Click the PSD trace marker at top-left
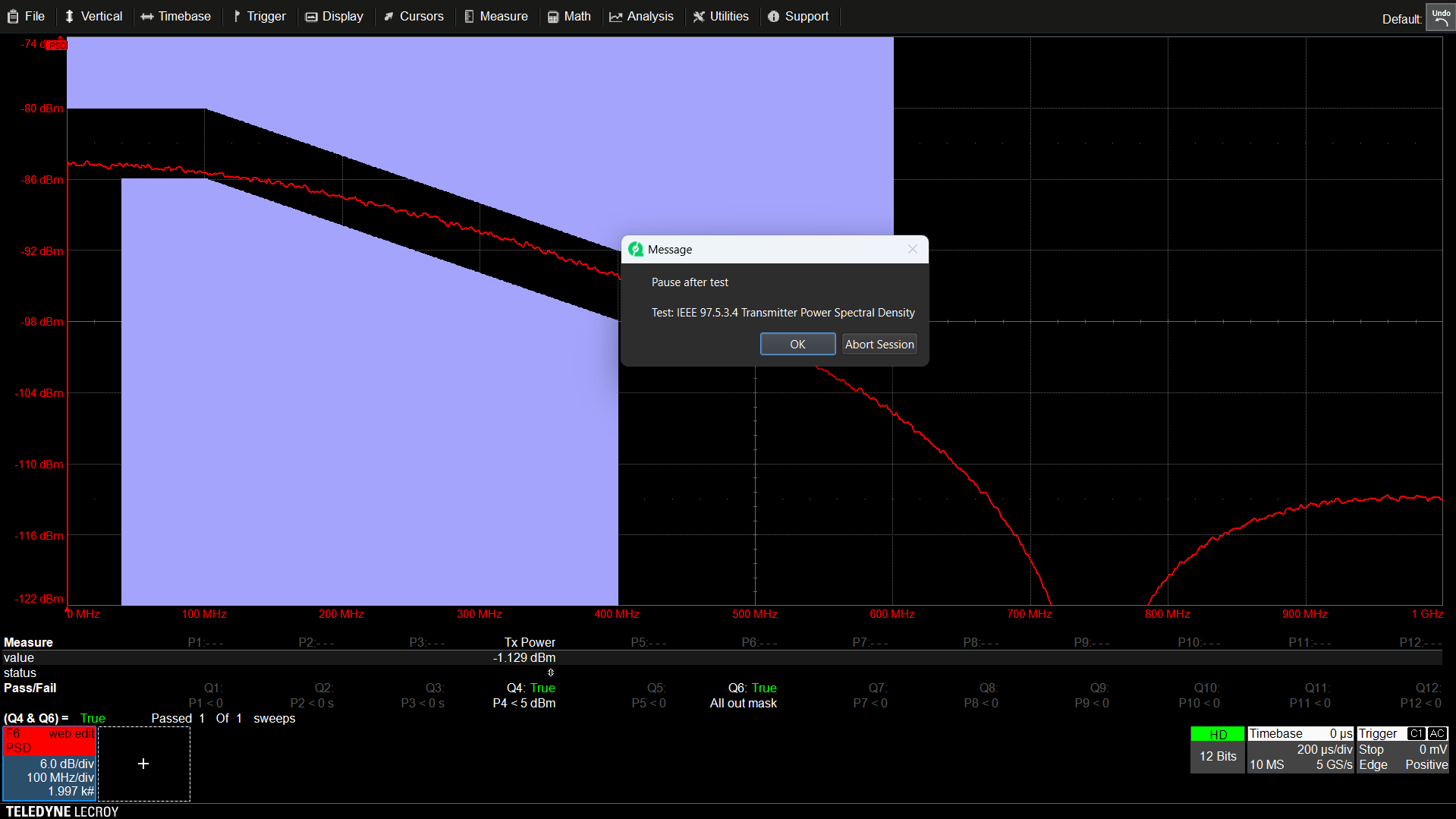Image resolution: width=1456 pixels, height=819 pixels. 57,46
